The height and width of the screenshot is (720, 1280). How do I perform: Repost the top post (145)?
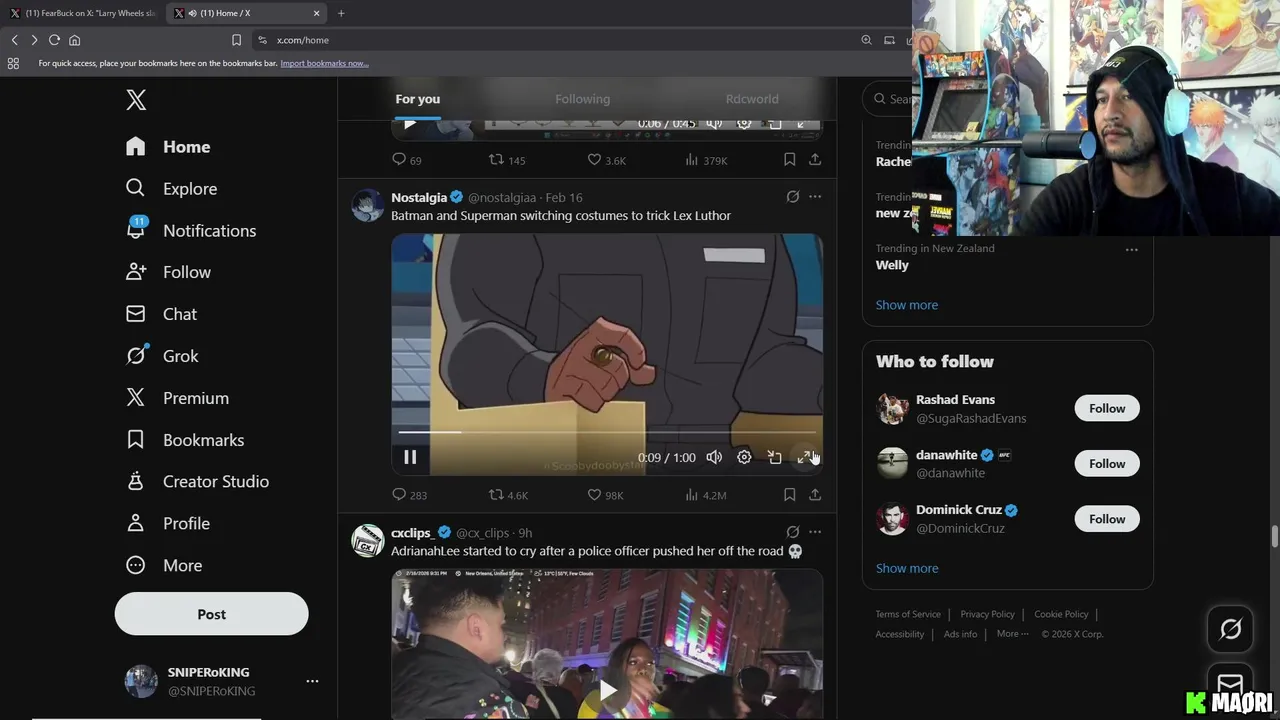click(506, 160)
